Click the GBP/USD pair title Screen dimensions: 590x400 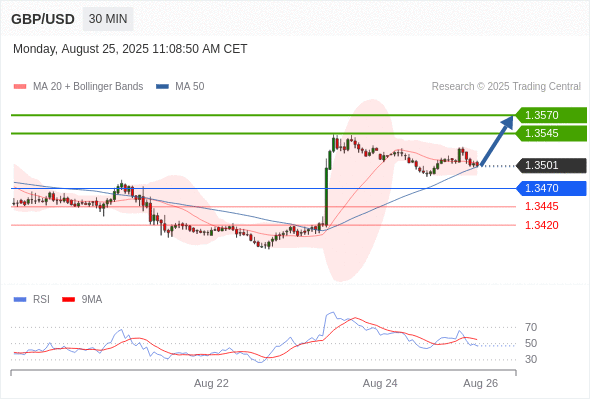tap(43, 19)
